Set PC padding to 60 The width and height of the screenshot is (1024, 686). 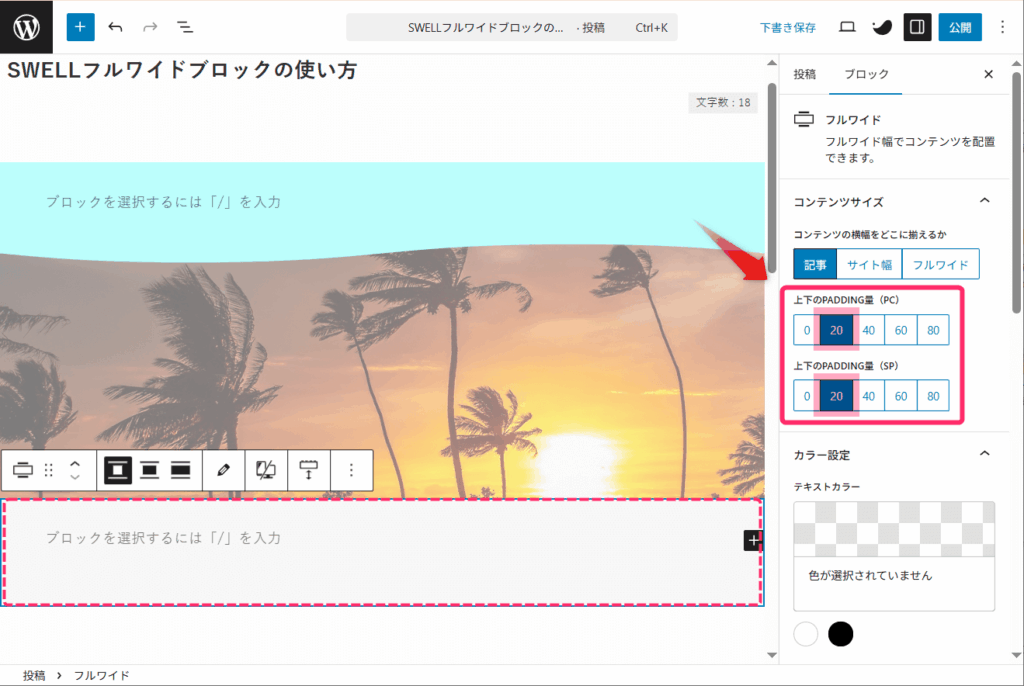coord(901,330)
